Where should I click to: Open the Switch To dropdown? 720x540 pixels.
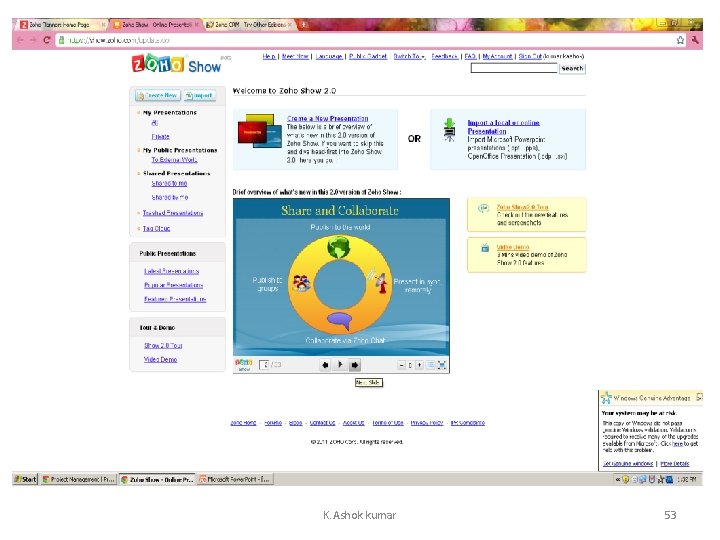coord(409,56)
